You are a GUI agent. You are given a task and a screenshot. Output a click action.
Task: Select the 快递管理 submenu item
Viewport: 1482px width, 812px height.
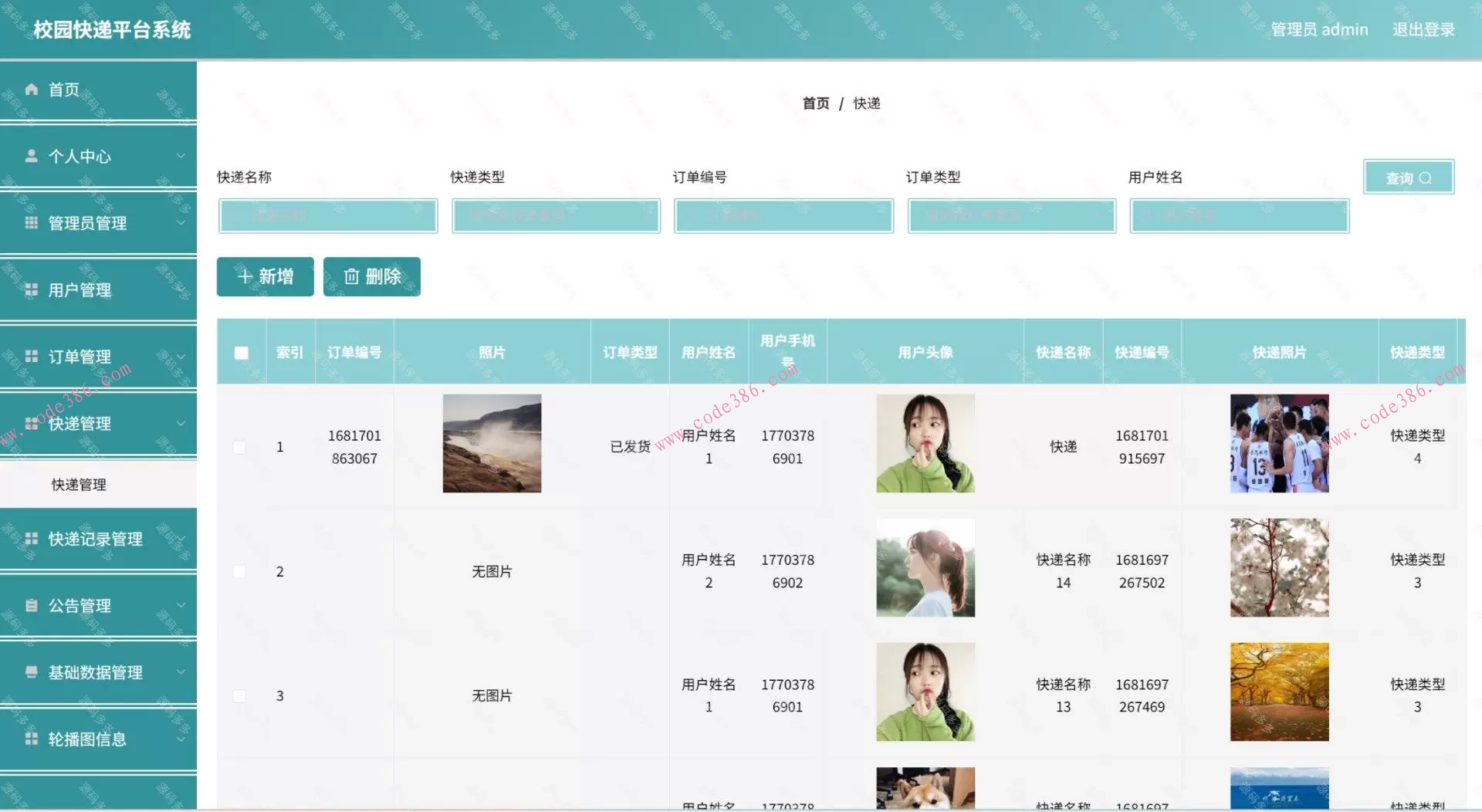pyautogui.click(x=79, y=485)
